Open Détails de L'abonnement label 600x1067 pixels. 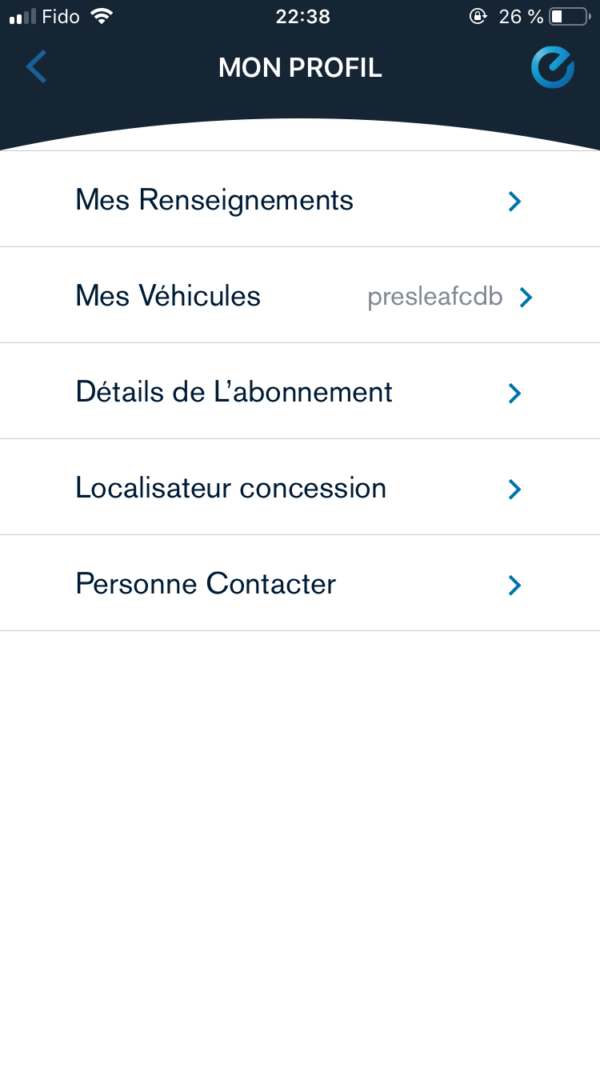(234, 392)
